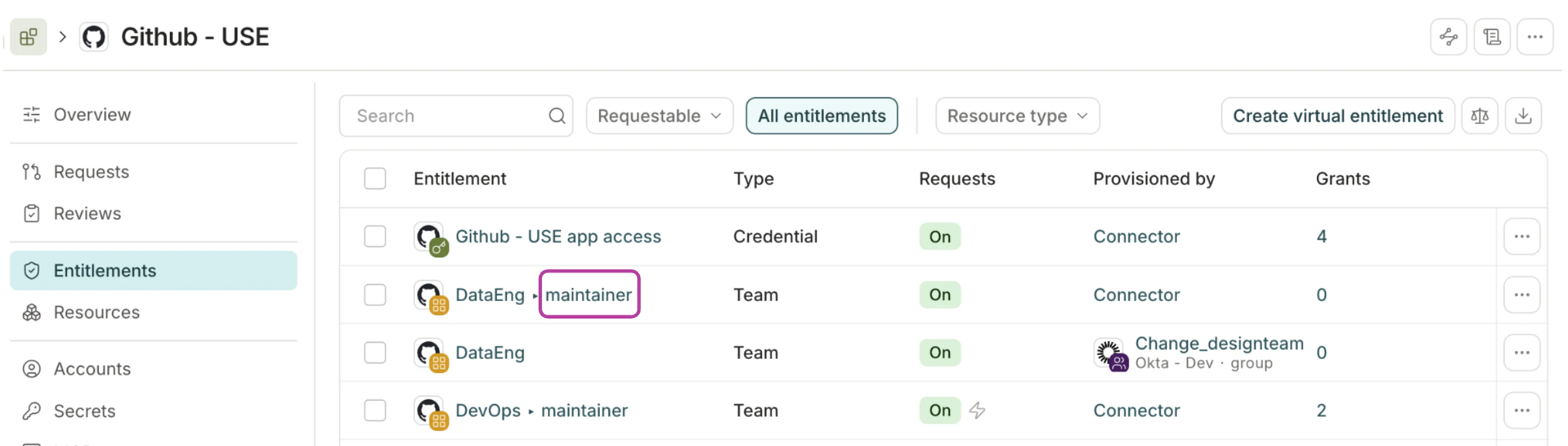The width and height of the screenshot is (1568, 446).
Task: Open the Requestable dropdown filter
Action: (x=660, y=116)
